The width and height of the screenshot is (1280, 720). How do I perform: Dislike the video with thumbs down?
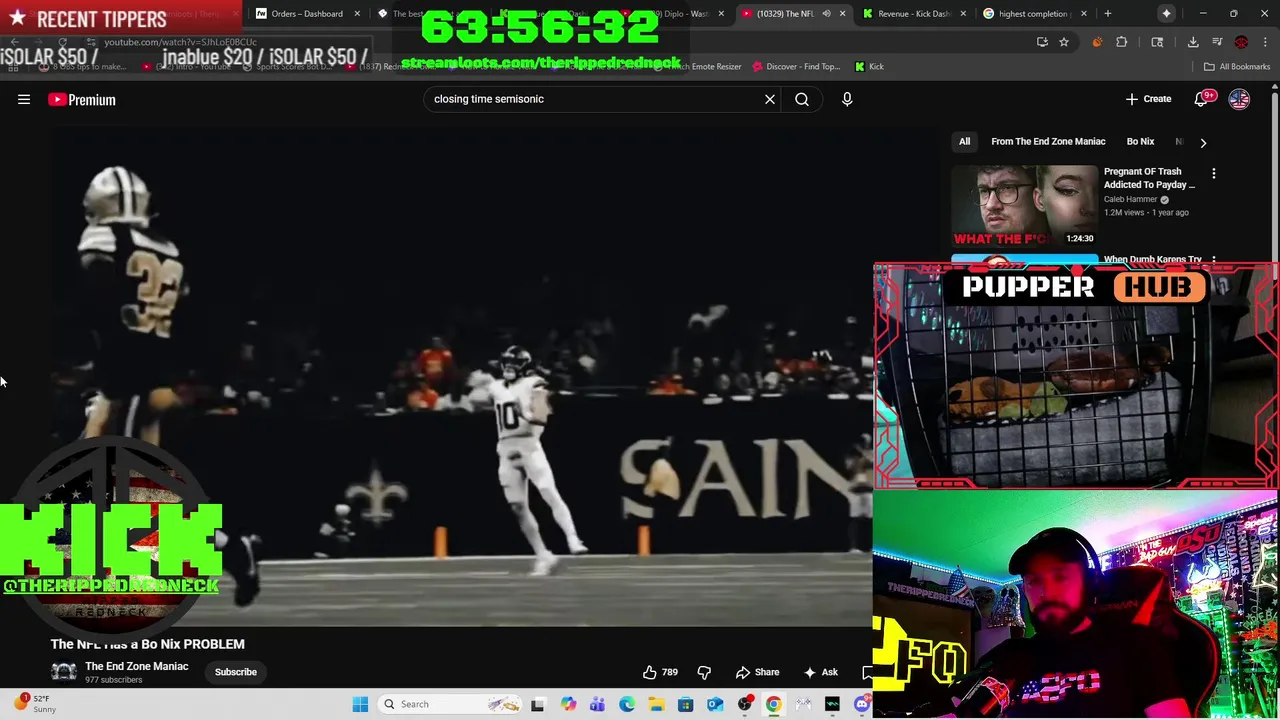pos(704,672)
